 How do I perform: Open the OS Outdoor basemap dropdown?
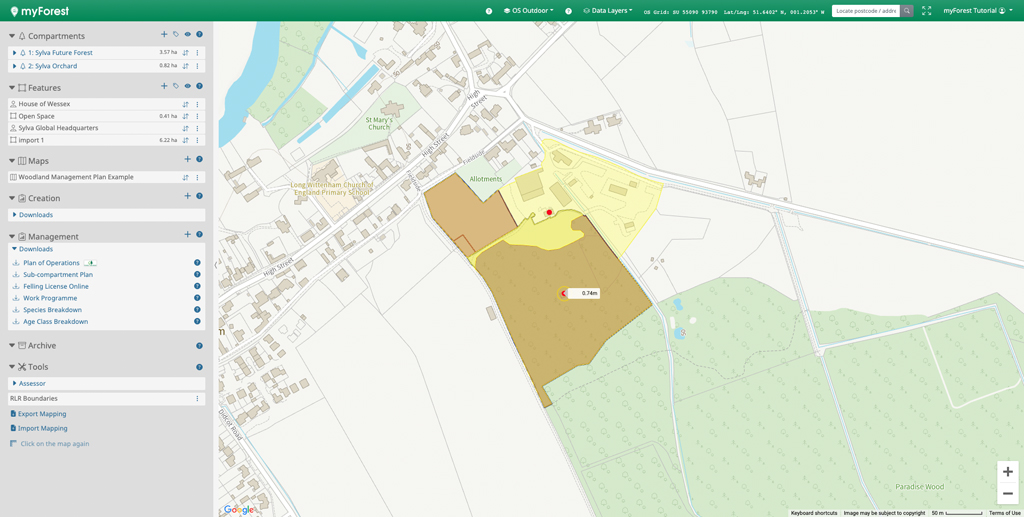[530, 11]
